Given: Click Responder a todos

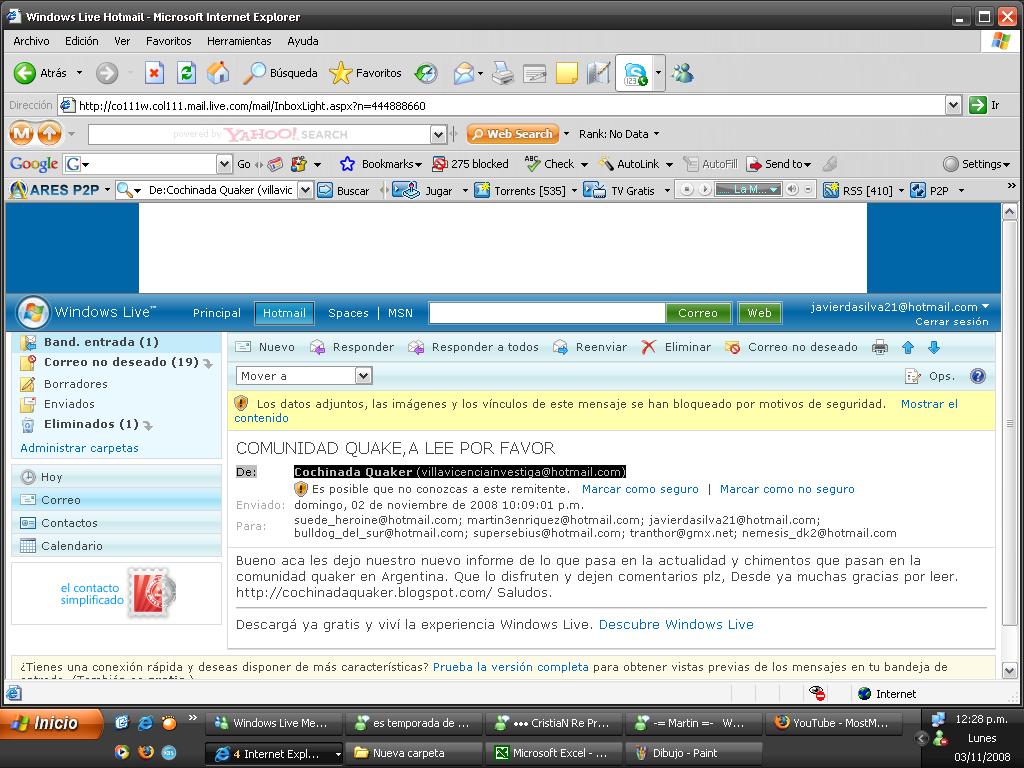Looking at the screenshot, I should tap(473, 347).
